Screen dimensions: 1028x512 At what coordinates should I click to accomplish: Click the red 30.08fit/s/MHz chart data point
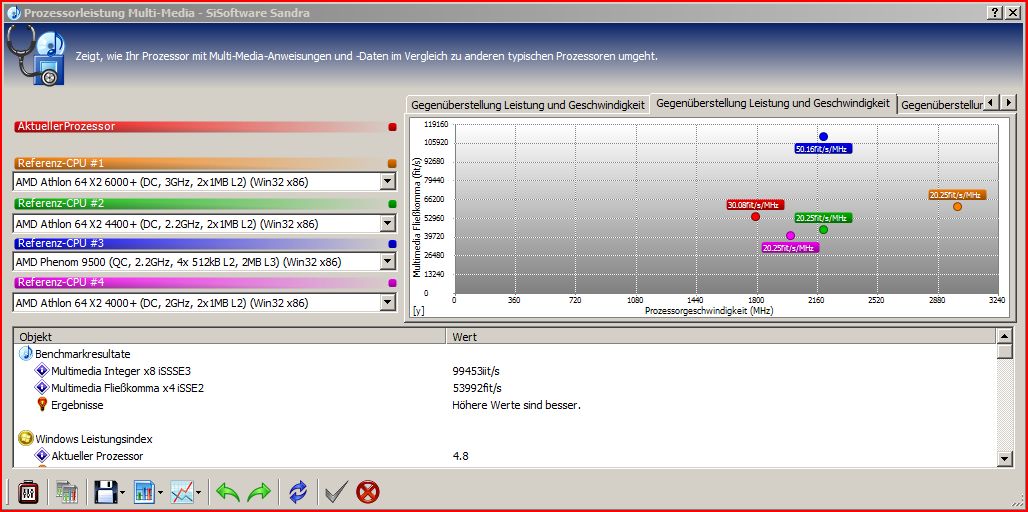755,216
